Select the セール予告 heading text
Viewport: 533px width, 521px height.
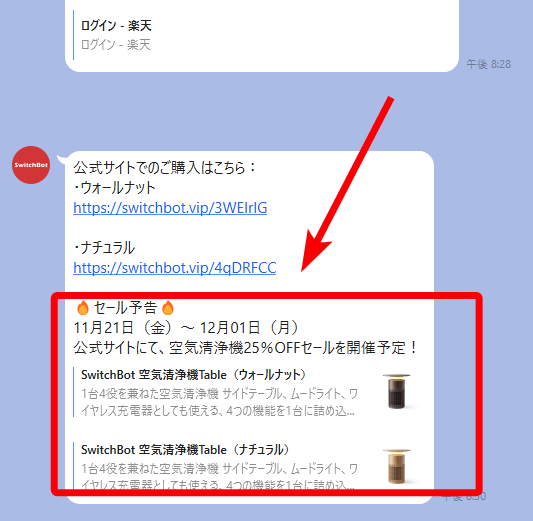pos(125,308)
